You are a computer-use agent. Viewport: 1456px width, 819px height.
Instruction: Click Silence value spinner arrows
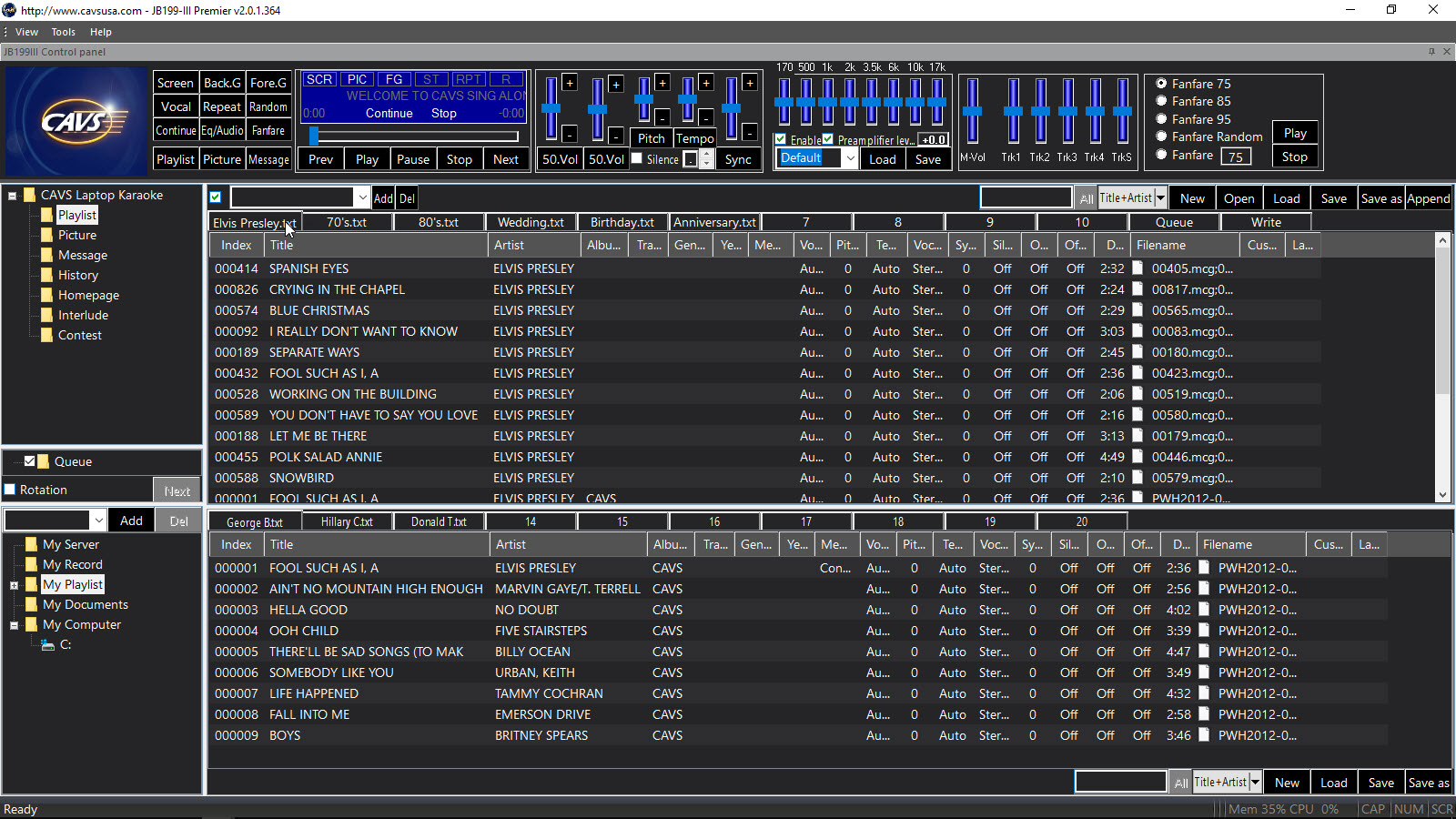pyautogui.click(x=706, y=159)
